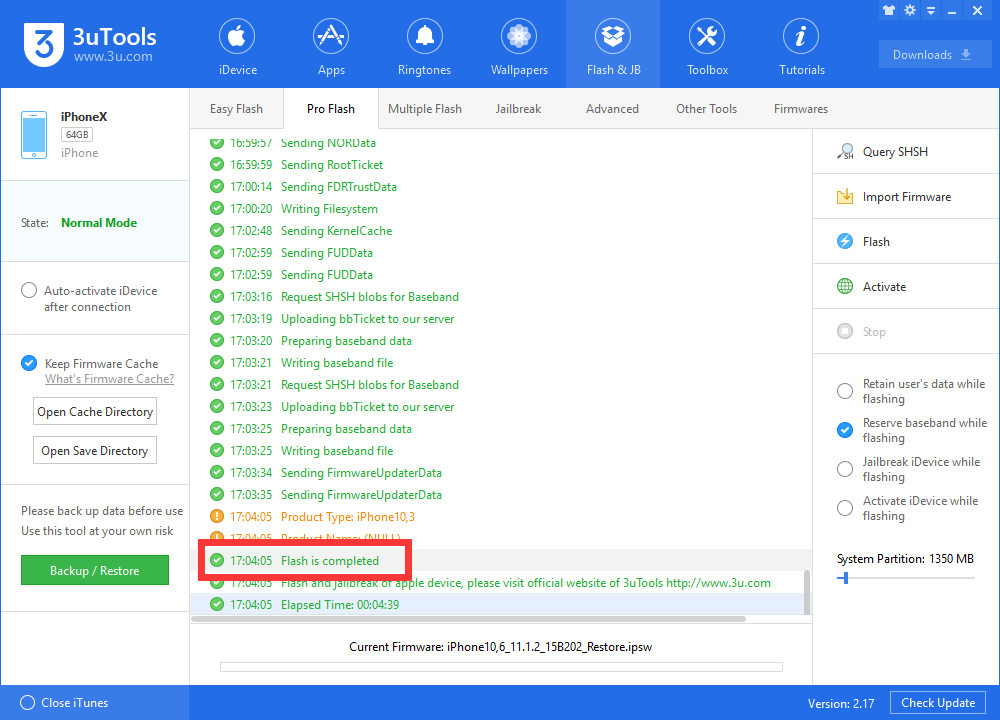Select the Flash and jailbreak website log row
This screenshot has width=1000, height=720.
tap(497, 582)
